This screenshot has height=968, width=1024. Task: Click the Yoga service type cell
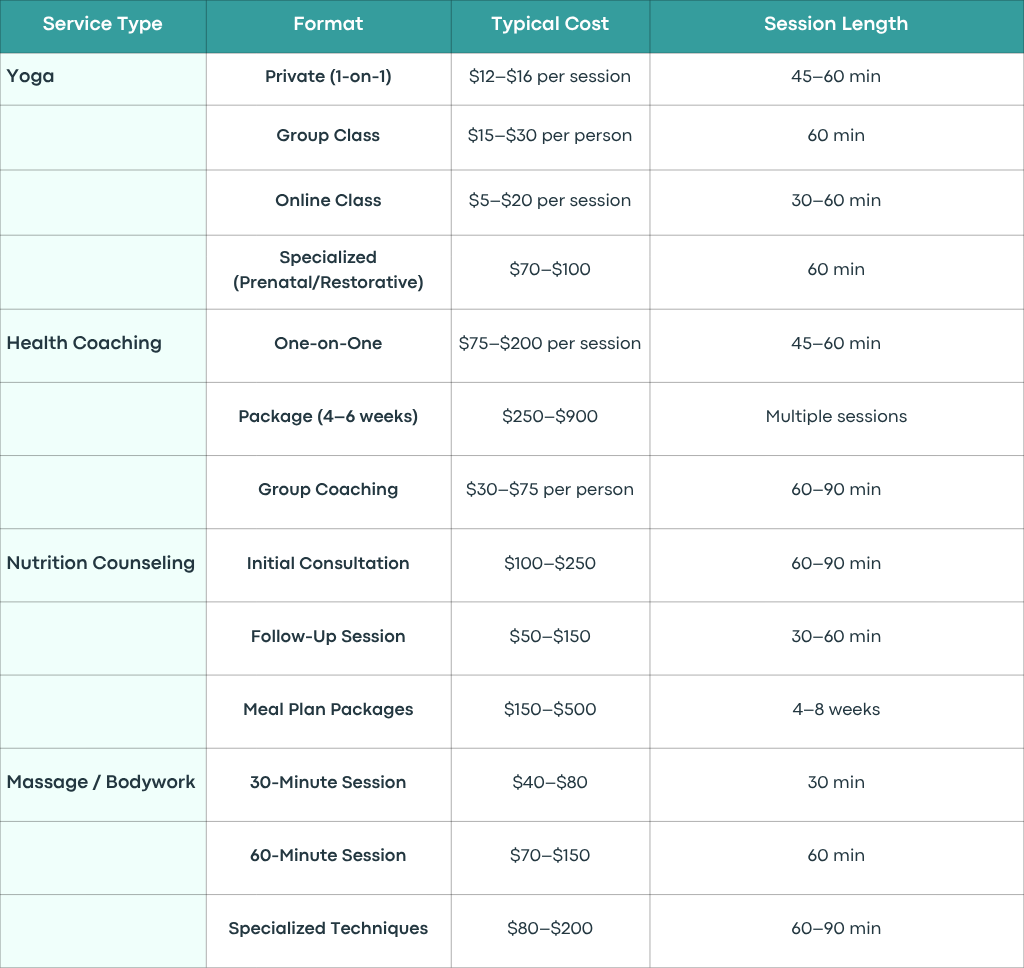(103, 79)
